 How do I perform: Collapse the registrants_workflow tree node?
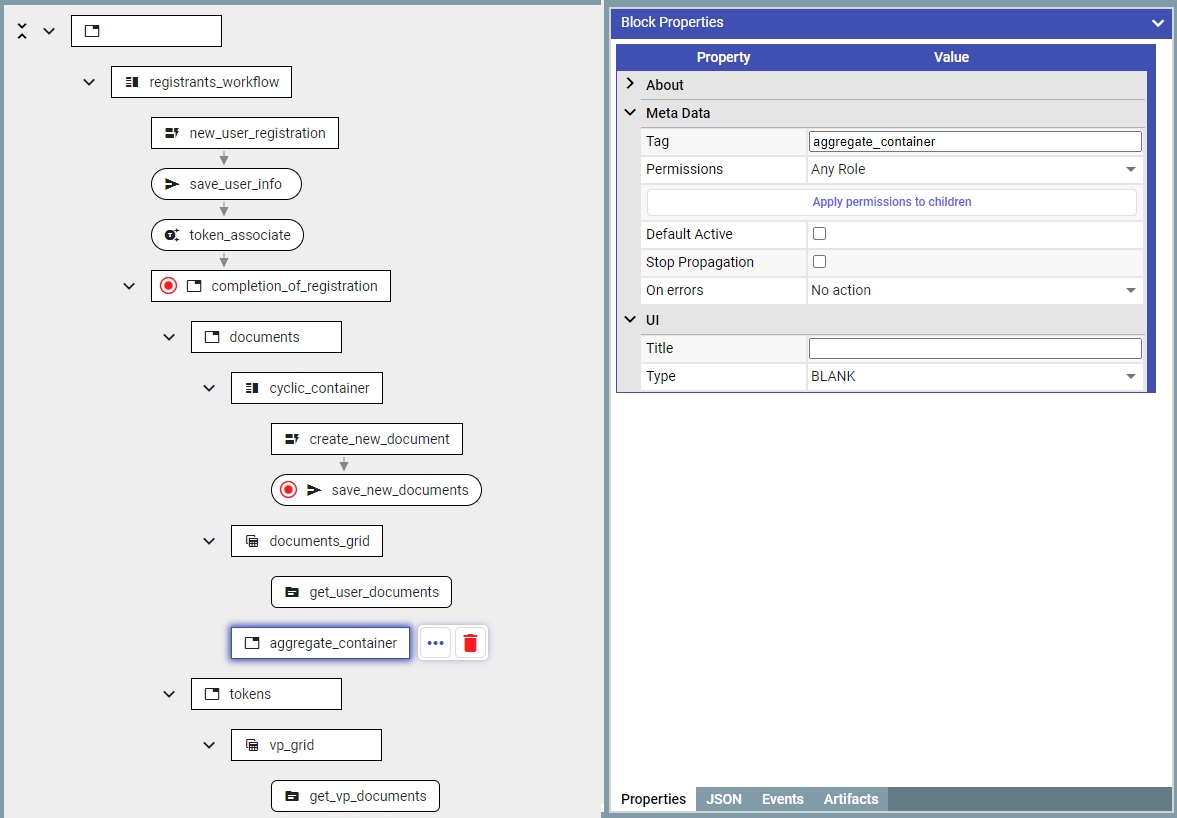point(89,82)
